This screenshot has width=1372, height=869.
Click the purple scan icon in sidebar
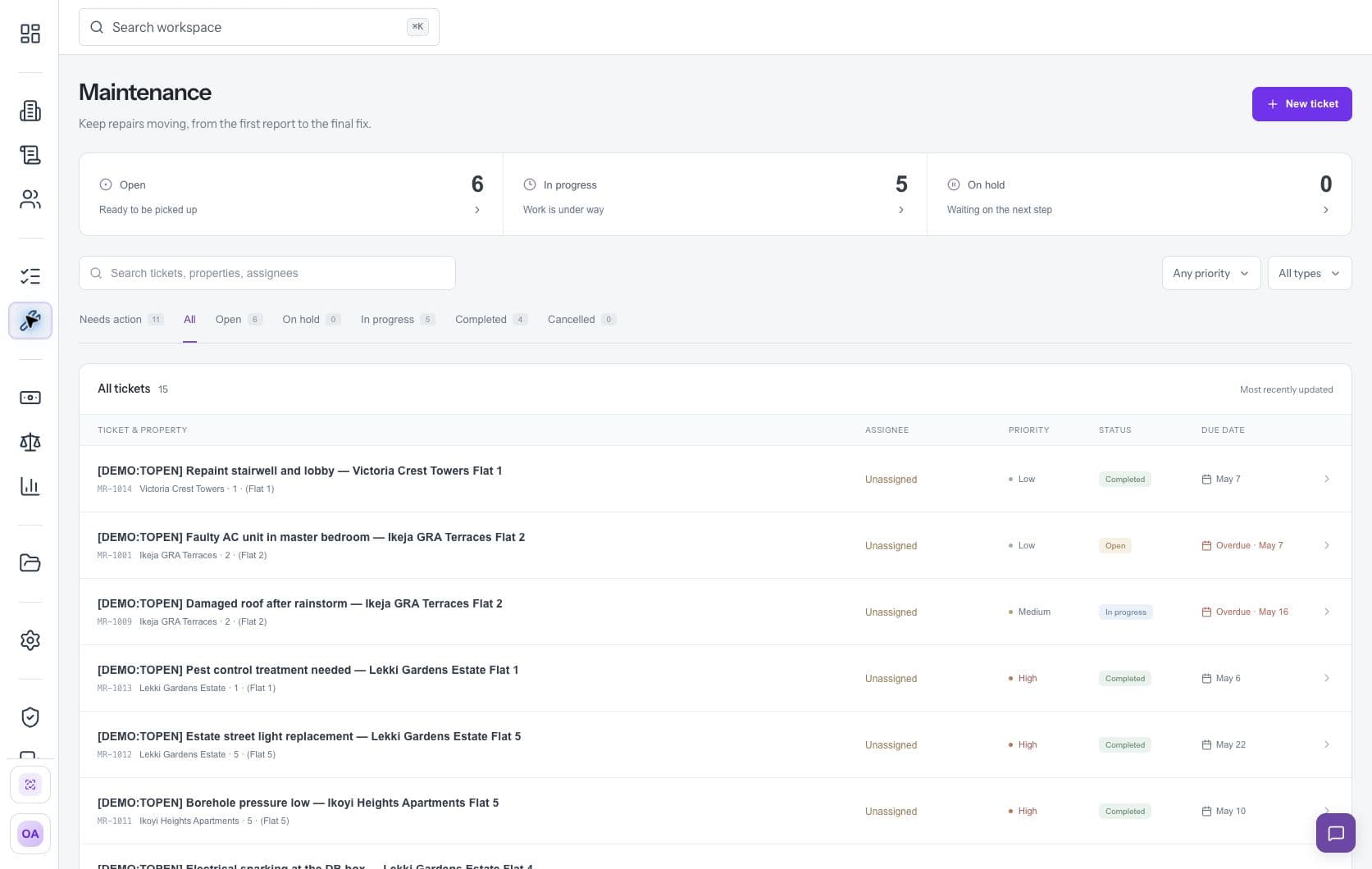30,785
